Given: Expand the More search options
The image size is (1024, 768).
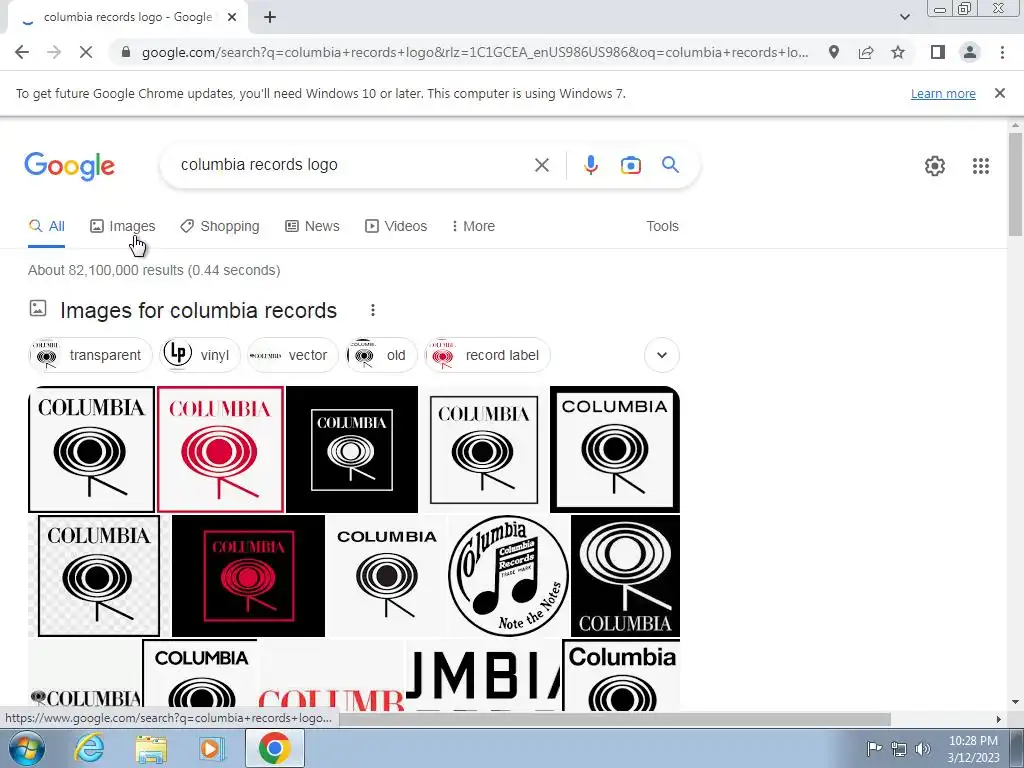Looking at the screenshot, I should [x=473, y=227].
